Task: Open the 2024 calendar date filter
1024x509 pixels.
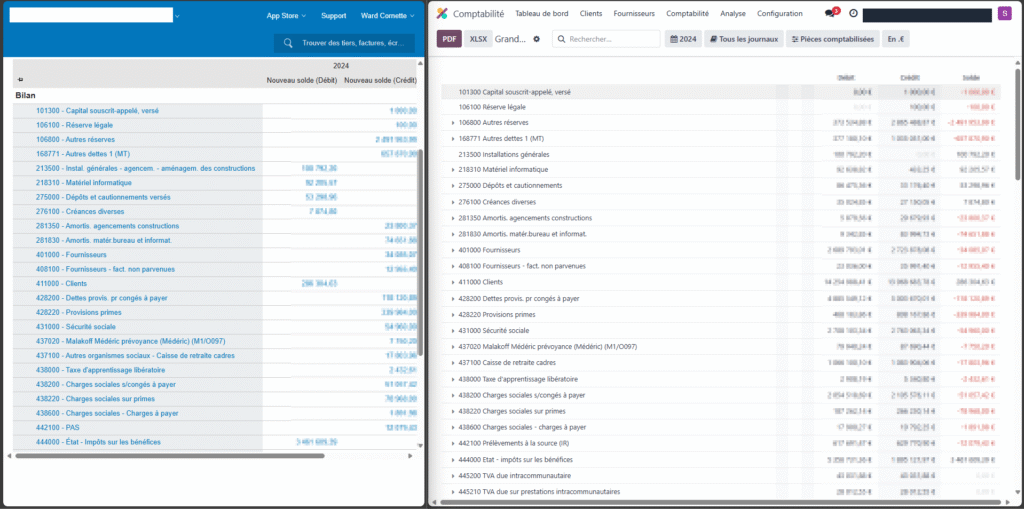Action: (683, 39)
